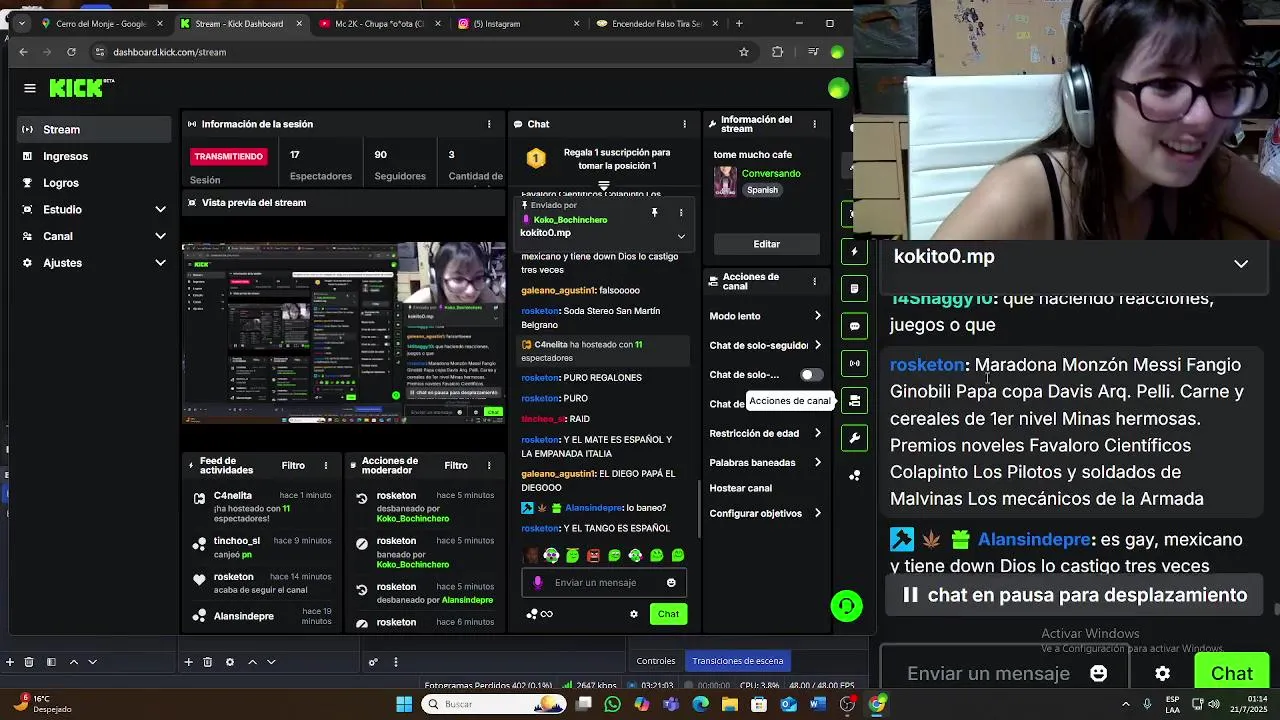Send message with small green Chat button
Viewport: 1280px width, 720px height.
668,614
